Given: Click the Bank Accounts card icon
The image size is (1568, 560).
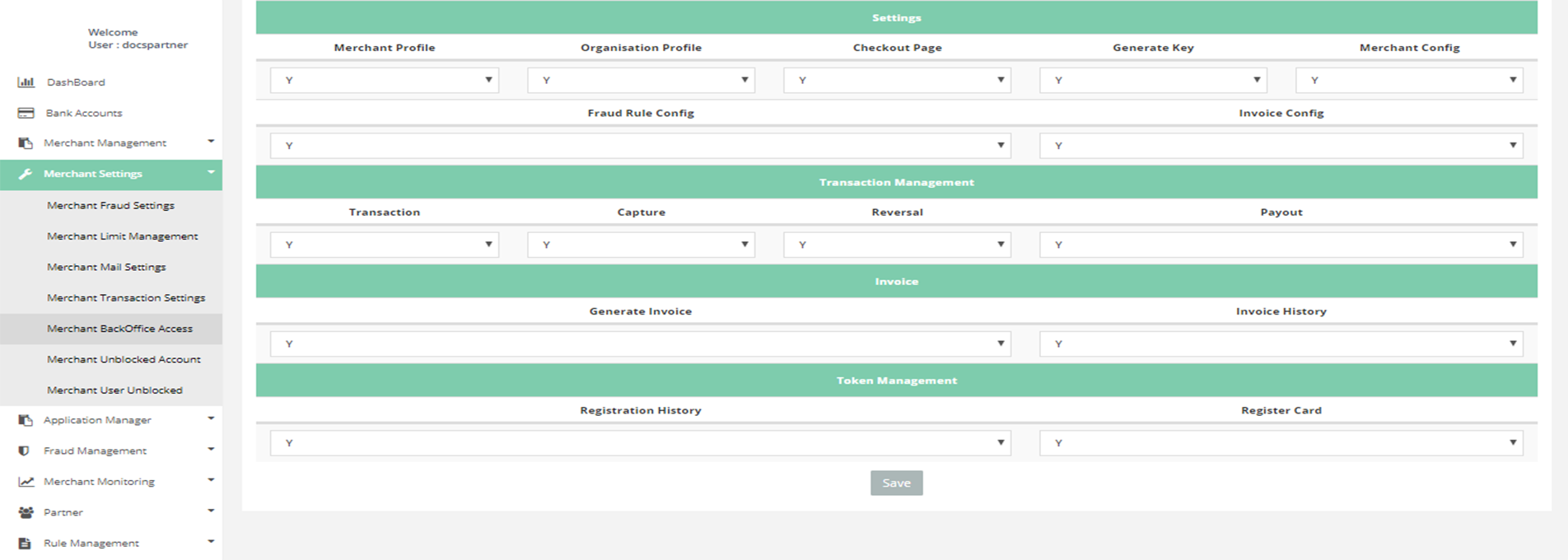Looking at the screenshot, I should click(26, 113).
